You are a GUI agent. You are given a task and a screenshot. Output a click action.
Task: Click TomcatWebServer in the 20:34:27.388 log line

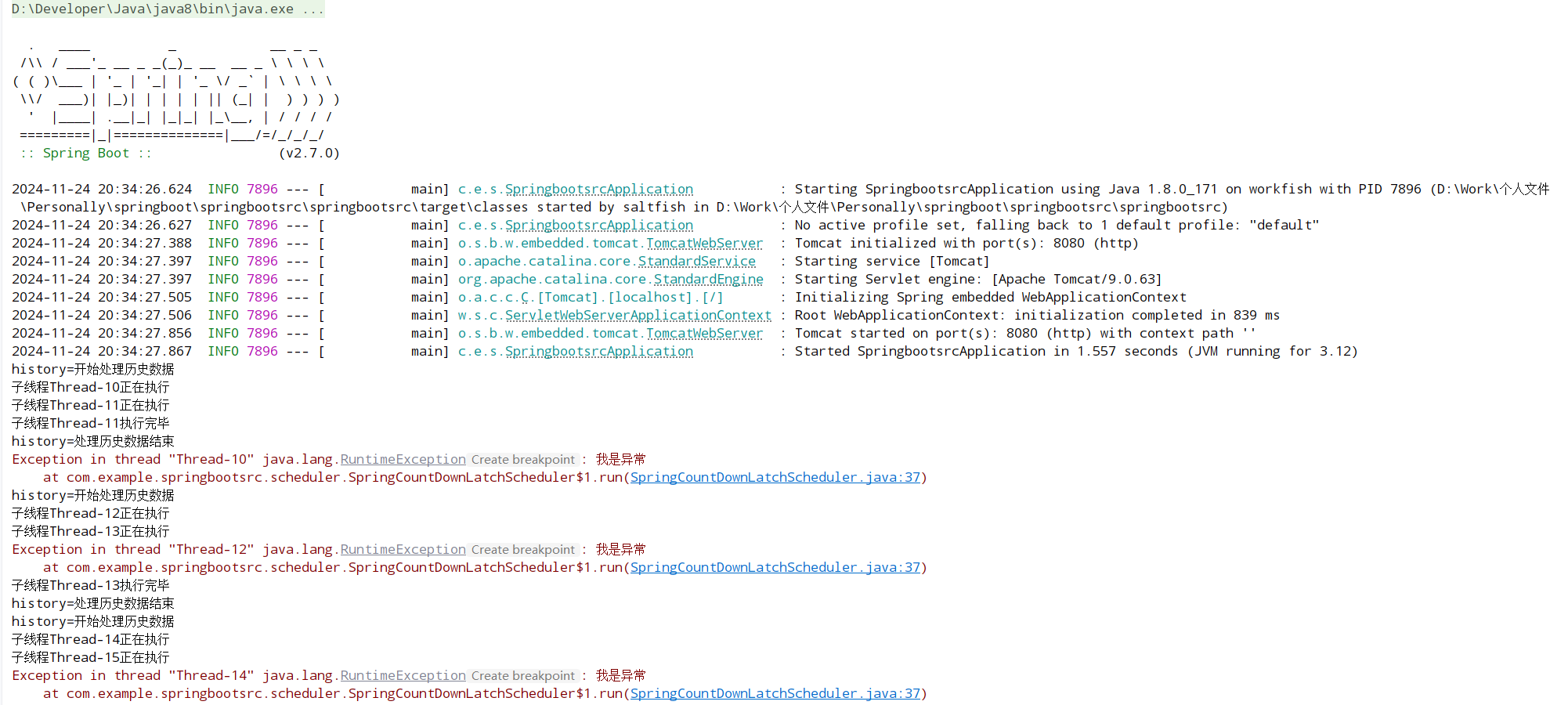click(704, 244)
